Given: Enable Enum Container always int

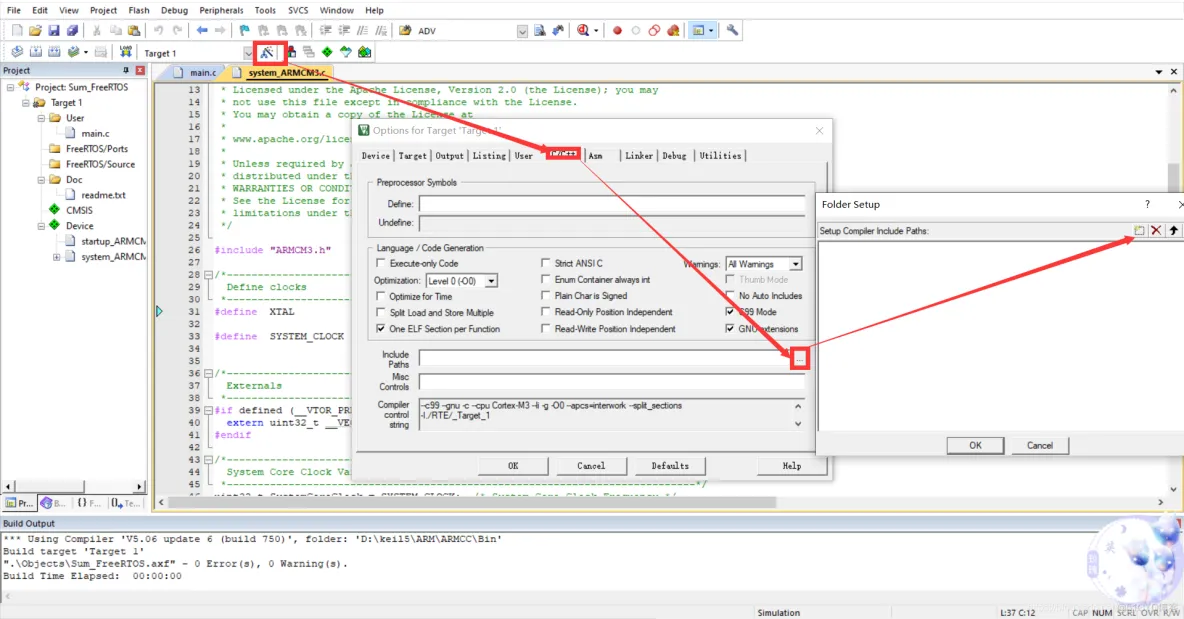Looking at the screenshot, I should tap(545, 279).
